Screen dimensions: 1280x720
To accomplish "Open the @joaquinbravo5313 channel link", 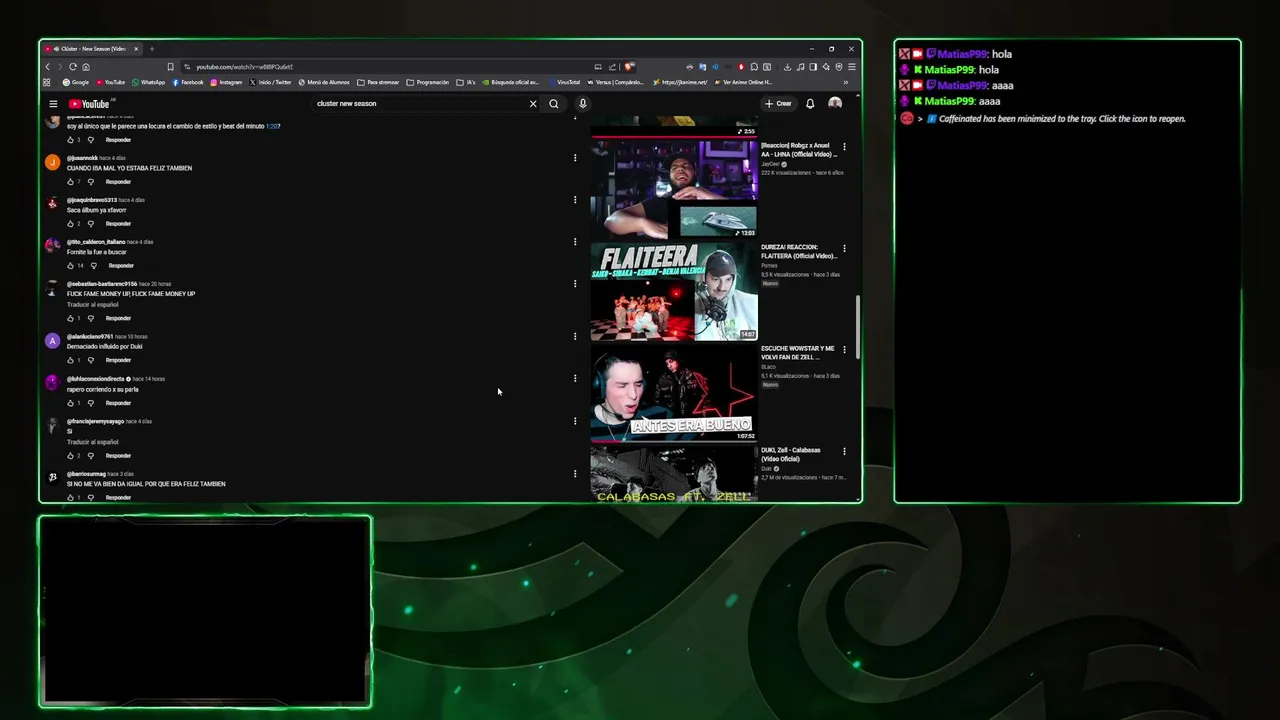I will coord(92,200).
